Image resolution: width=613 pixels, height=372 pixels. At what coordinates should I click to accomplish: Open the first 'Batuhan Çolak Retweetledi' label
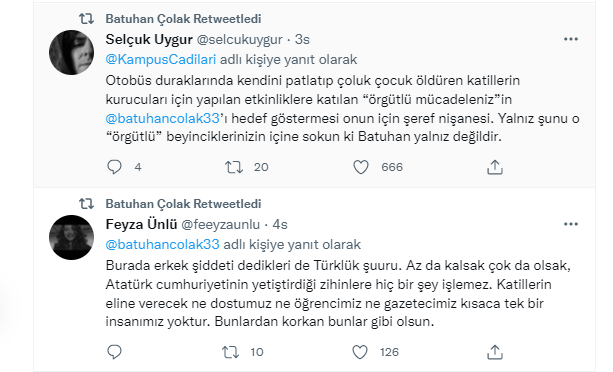[x=183, y=18]
